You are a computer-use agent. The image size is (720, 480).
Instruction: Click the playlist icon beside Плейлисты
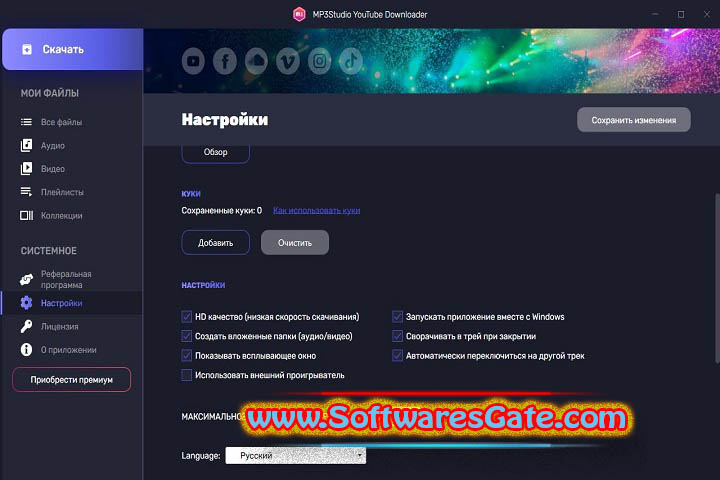pos(26,192)
